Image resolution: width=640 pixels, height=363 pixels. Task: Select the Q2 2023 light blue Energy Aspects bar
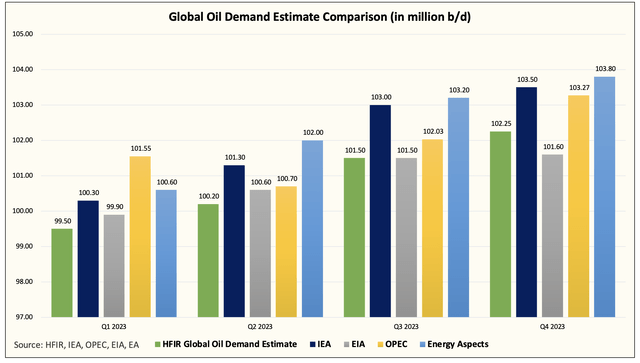point(313,229)
